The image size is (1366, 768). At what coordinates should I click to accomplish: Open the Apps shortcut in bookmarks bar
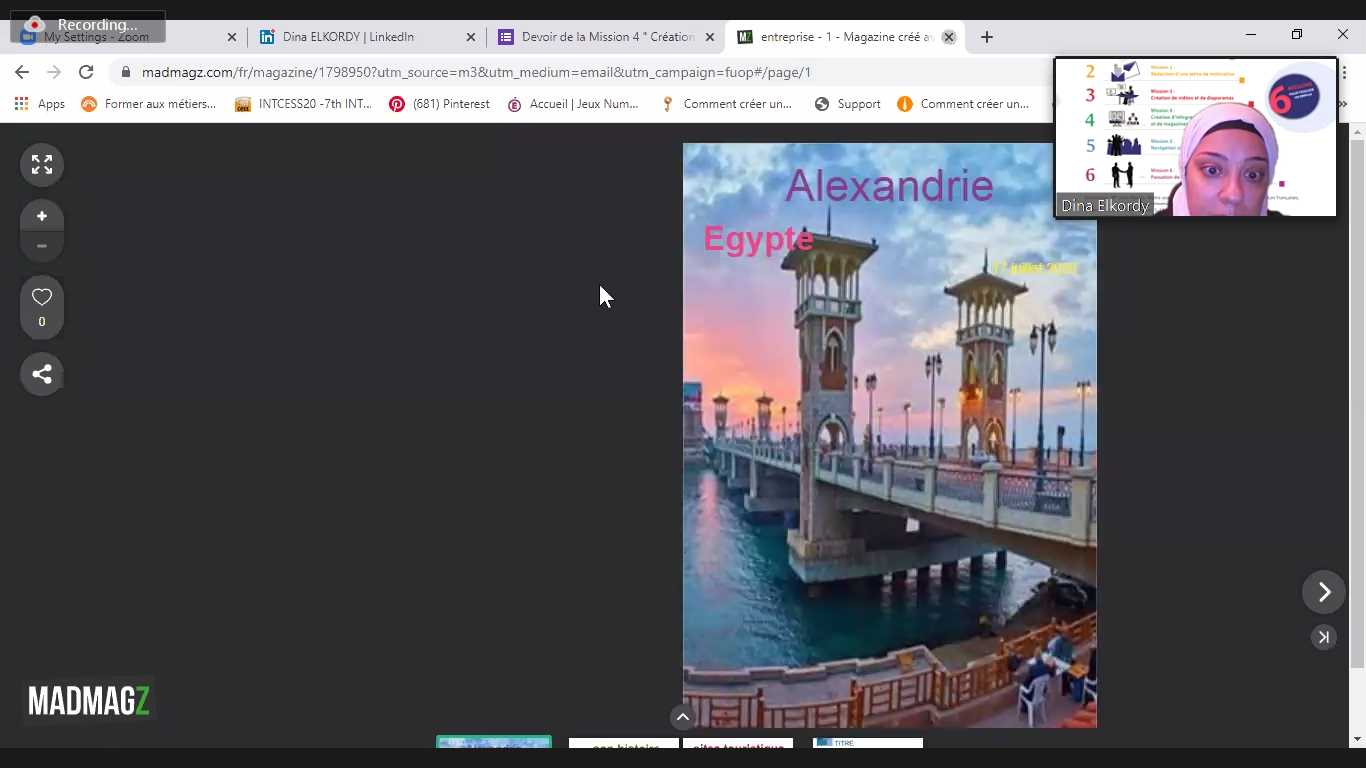tap(40, 104)
